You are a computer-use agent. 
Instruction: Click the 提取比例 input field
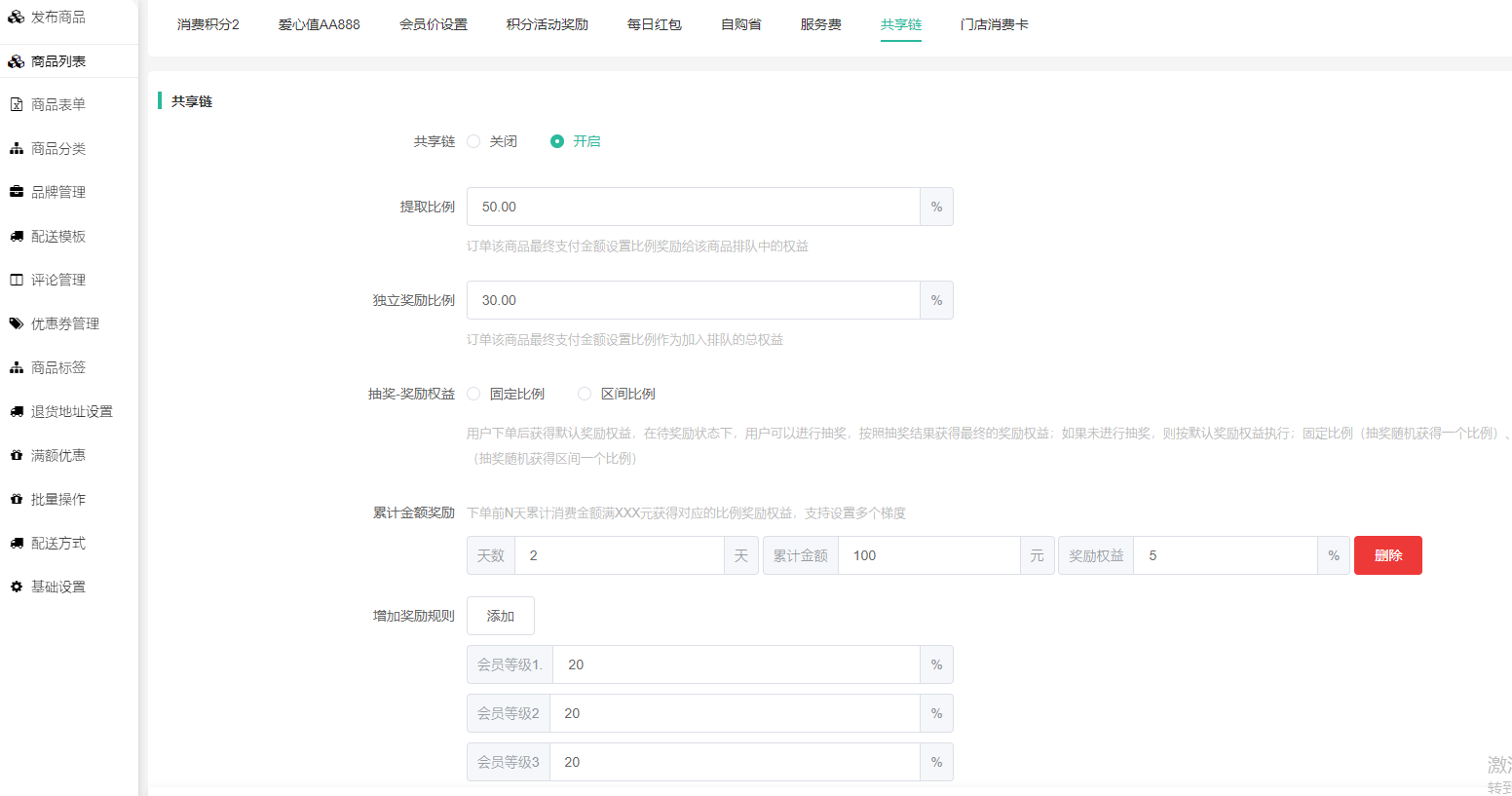point(693,207)
